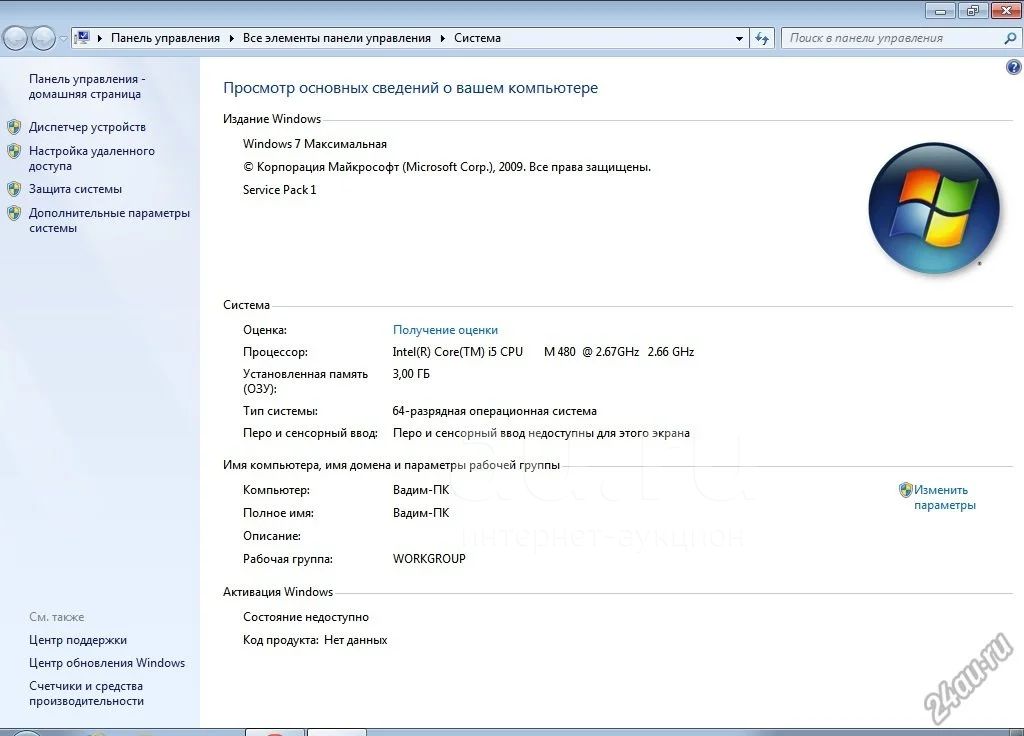Viewport: 1024px width, 736px height.
Task: Go to «Панель управления» in the breadcrumb
Action: click(165, 38)
